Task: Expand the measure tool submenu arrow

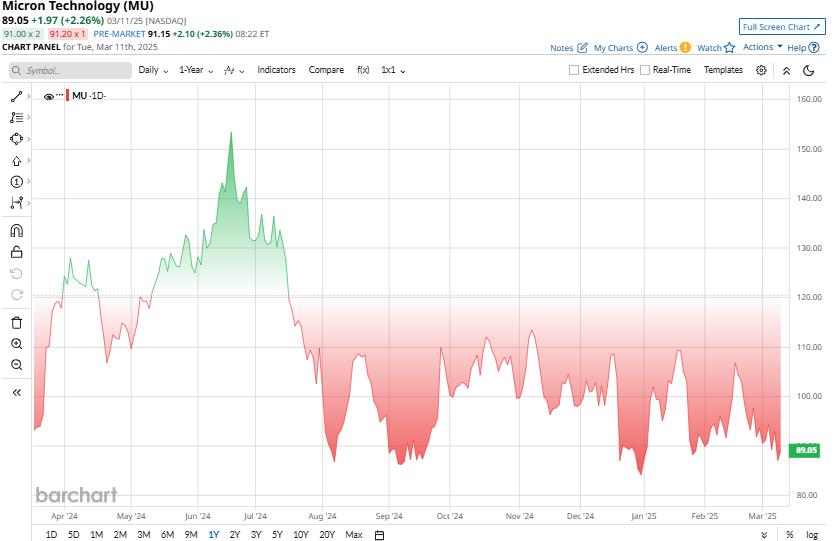Action: click(28, 203)
